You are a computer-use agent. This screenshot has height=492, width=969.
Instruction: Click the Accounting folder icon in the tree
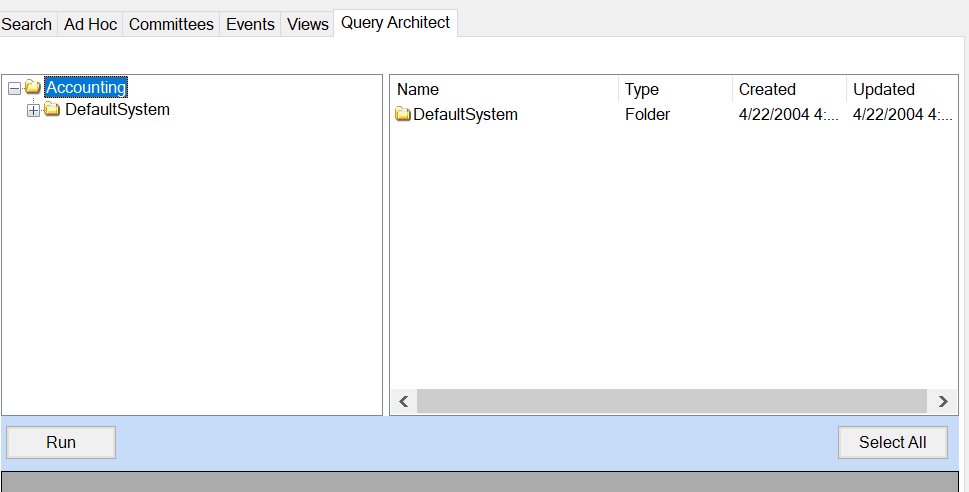click(32, 88)
